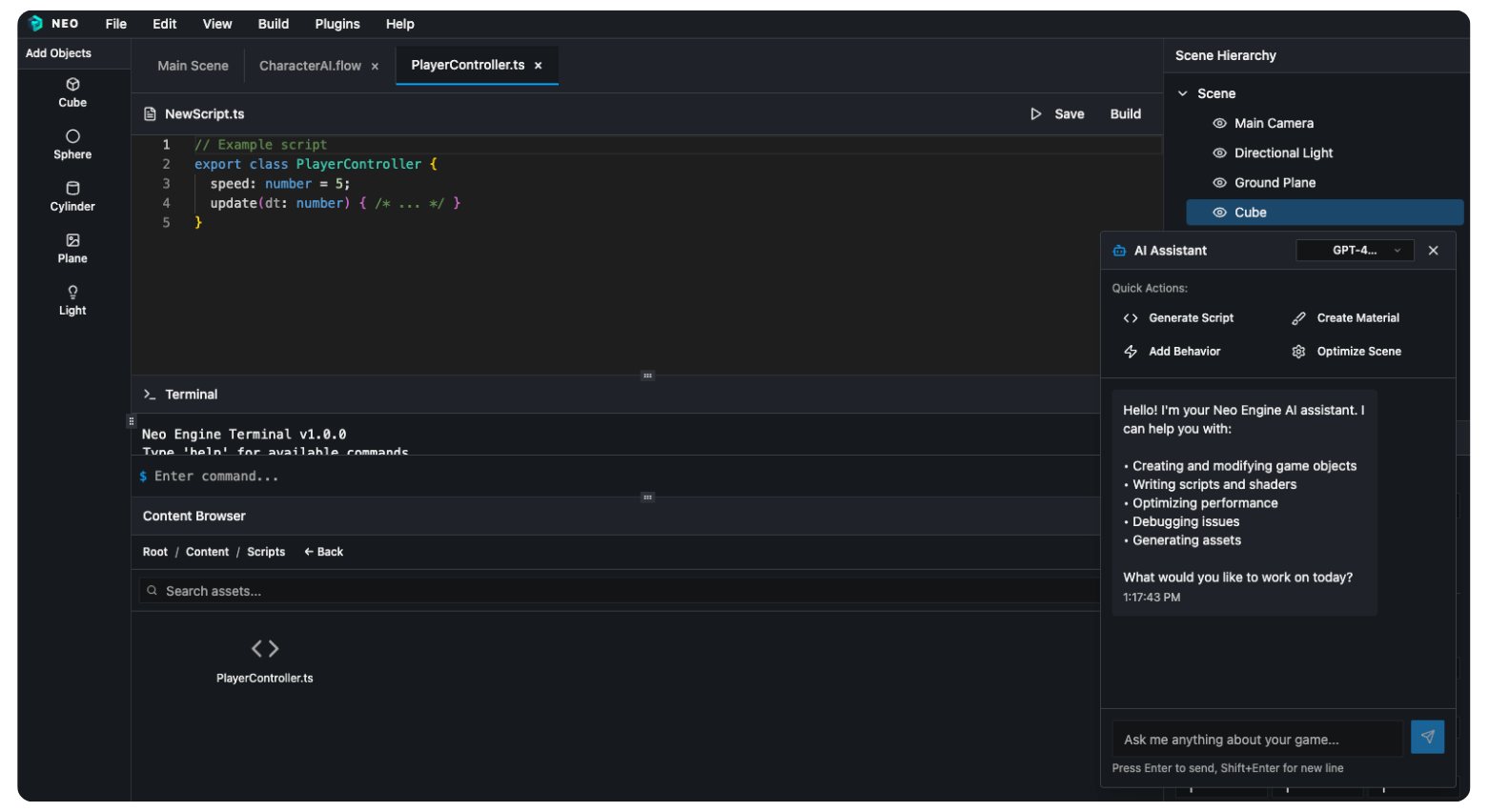1489x812 pixels.
Task: Click the Terminal prompt icon
Action: point(150,395)
